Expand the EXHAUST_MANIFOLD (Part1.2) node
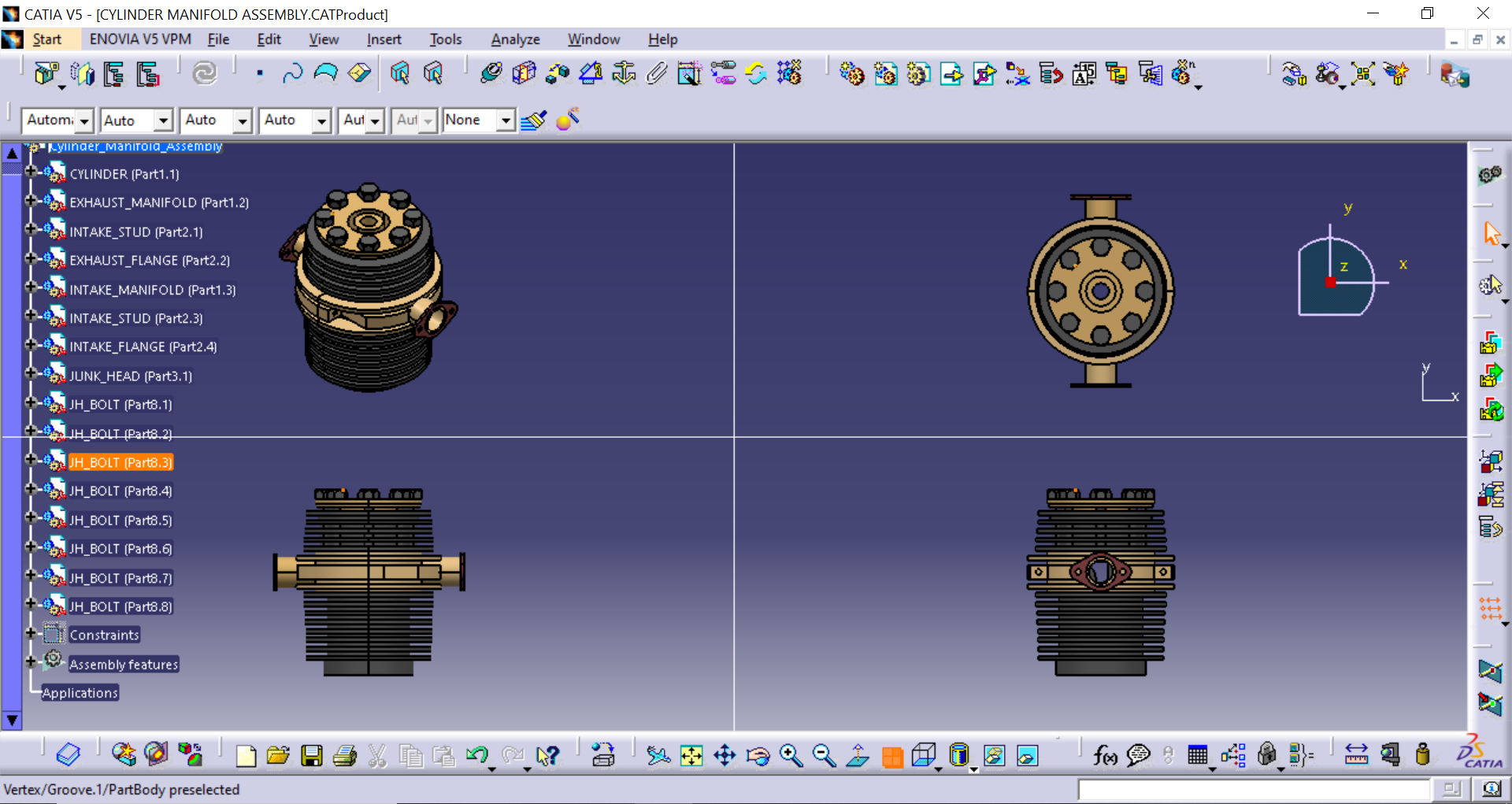1512x804 pixels. coord(31,200)
